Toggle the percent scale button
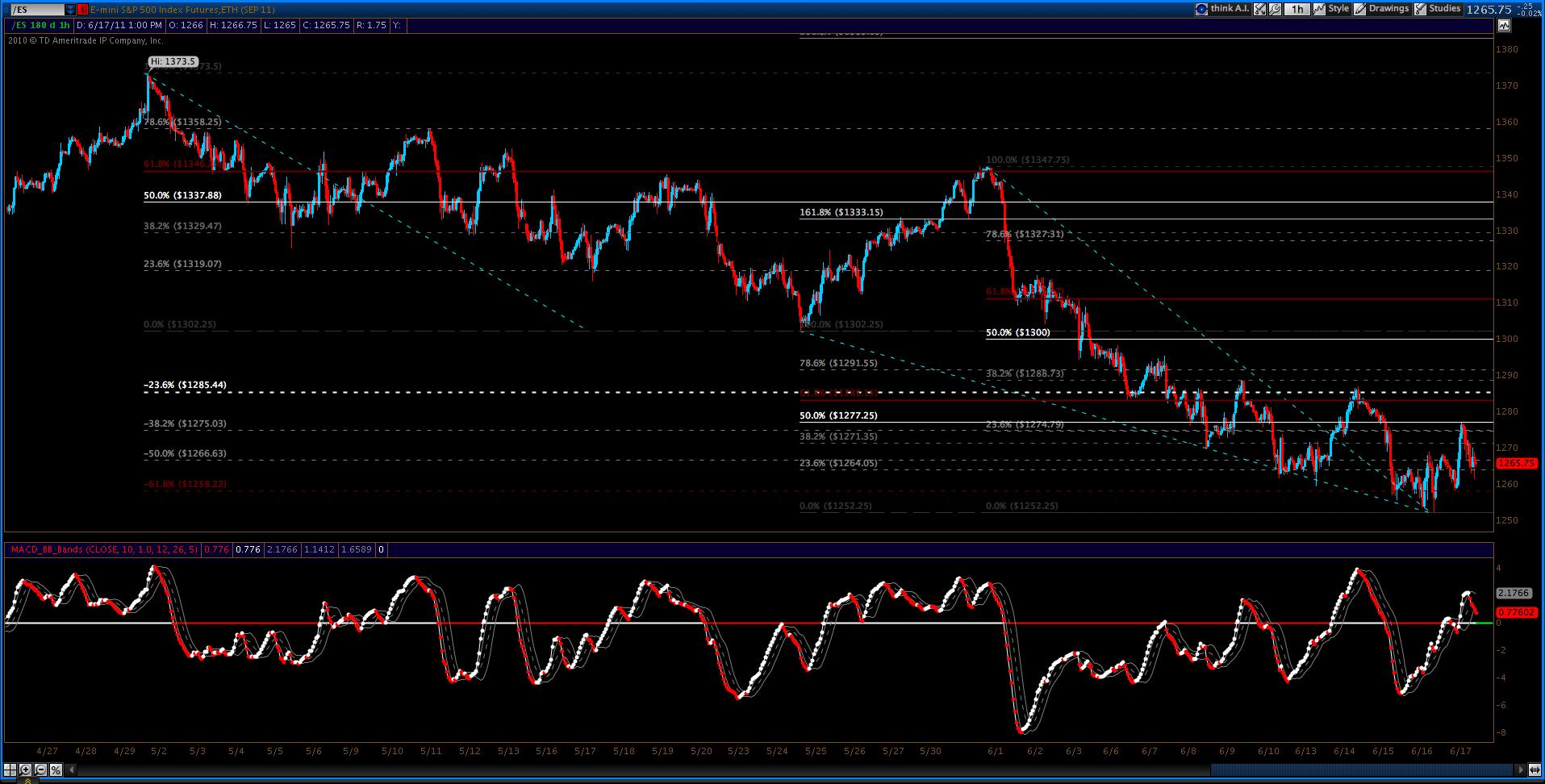The height and width of the screenshot is (784, 1545). [55, 769]
